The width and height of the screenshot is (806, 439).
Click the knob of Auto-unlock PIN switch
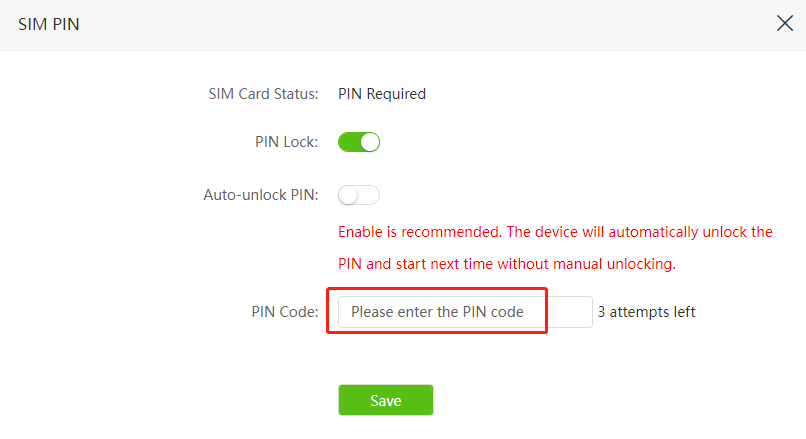[349, 195]
